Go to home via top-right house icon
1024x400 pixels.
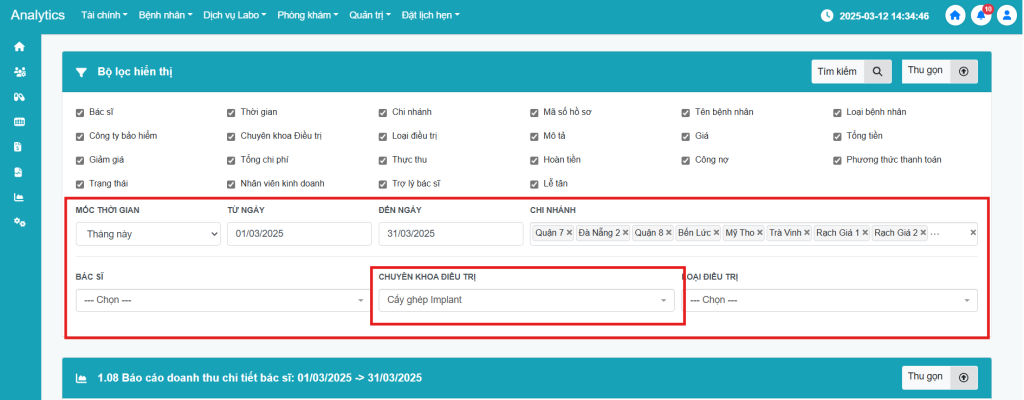pyautogui.click(x=955, y=16)
